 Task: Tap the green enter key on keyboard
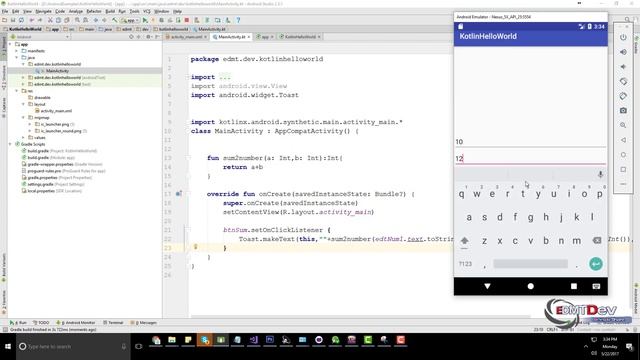pyautogui.click(x=596, y=264)
